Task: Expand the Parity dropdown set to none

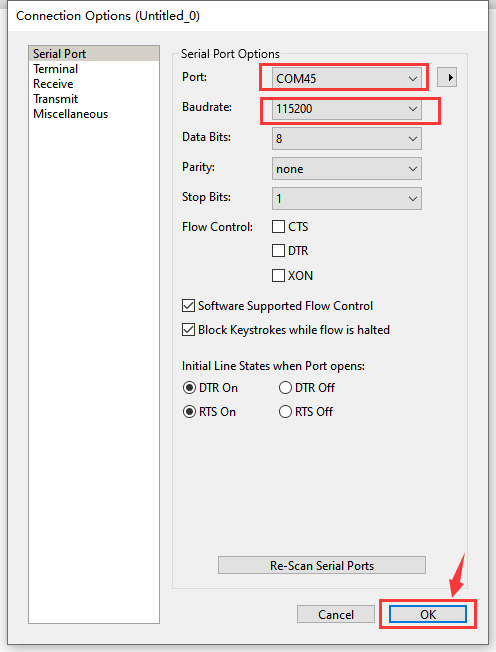Action: pyautogui.click(x=347, y=168)
